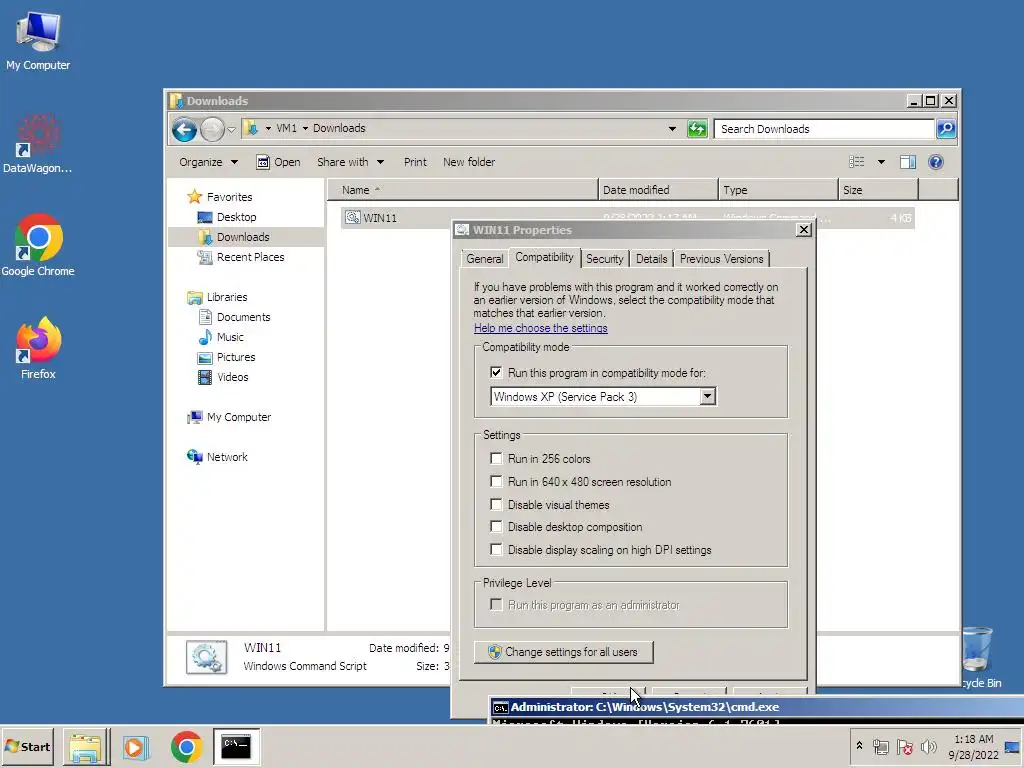Open My Computer desktop icon

click(x=38, y=40)
